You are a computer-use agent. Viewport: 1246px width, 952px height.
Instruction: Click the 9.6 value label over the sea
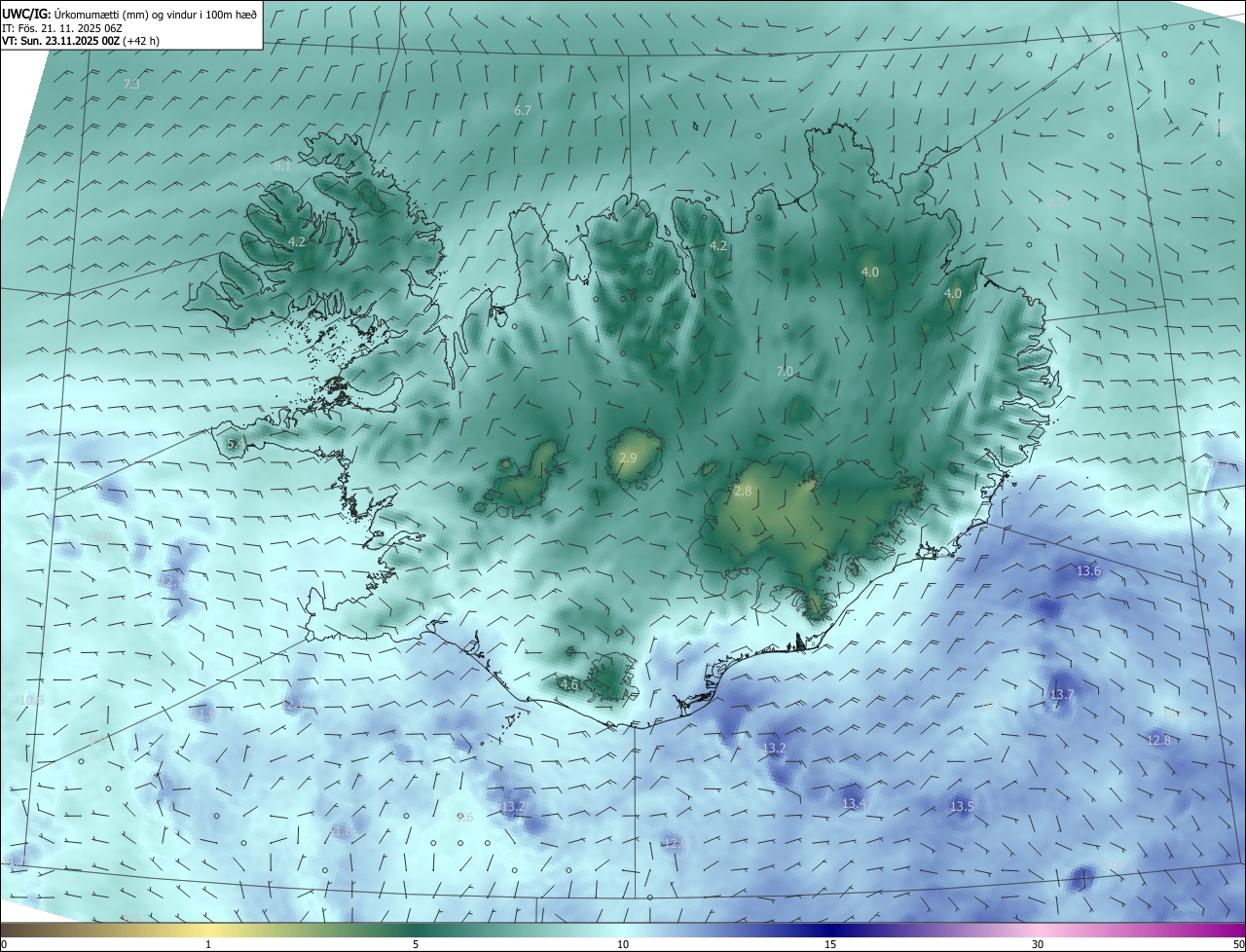pyautogui.click(x=464, y=817)
